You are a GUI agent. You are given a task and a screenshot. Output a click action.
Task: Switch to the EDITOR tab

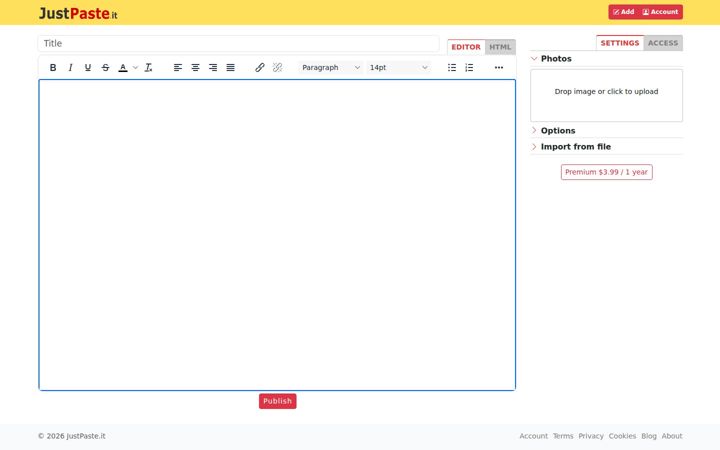click(466, 47)
